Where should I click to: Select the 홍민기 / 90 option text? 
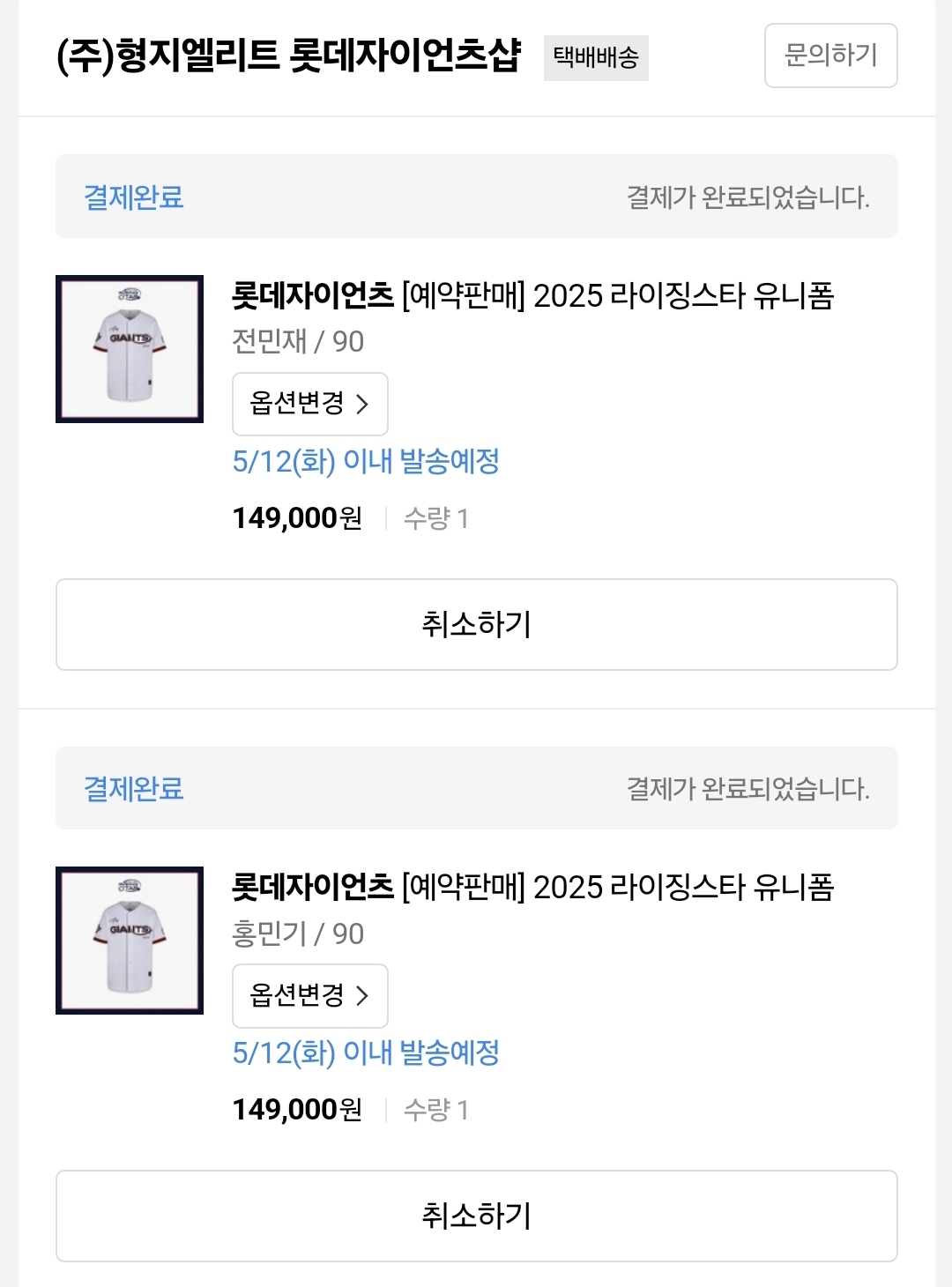click(x=298, y=934)
